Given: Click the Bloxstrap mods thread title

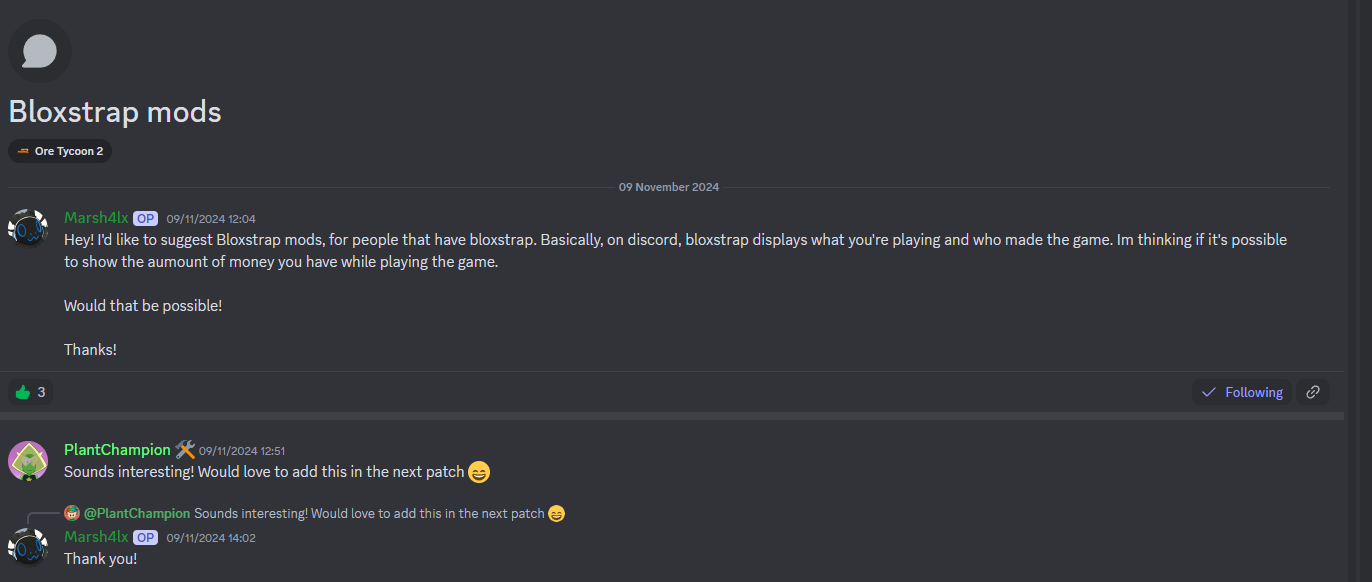Looking at the screenshot, I should pos(114,111).
